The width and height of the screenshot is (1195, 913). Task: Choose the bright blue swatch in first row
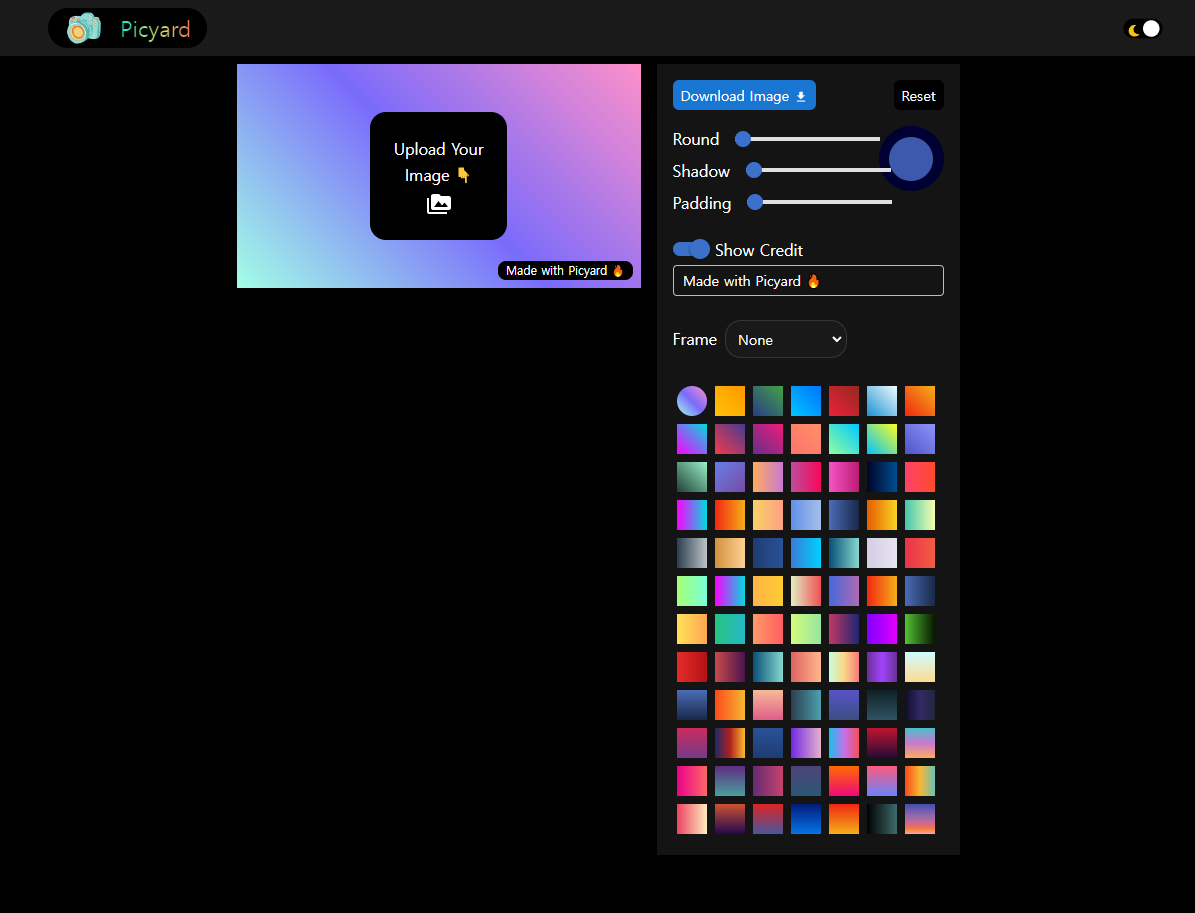pos(806,401)
